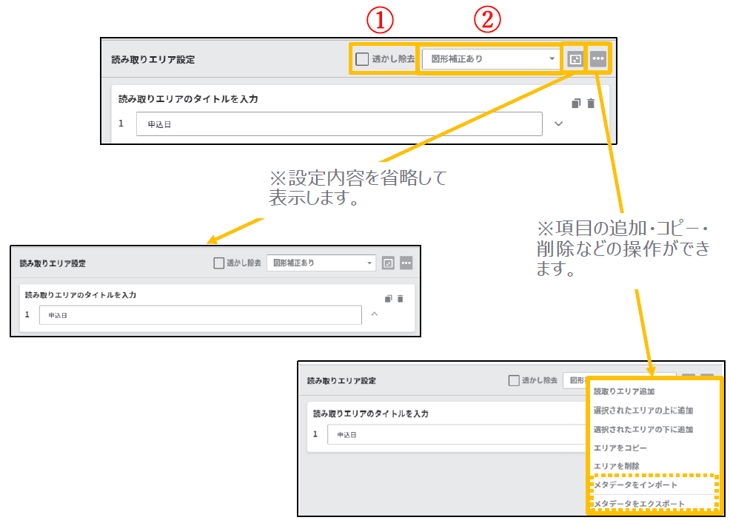Click the copy icon in the middle-left panel

coord(387,298)
